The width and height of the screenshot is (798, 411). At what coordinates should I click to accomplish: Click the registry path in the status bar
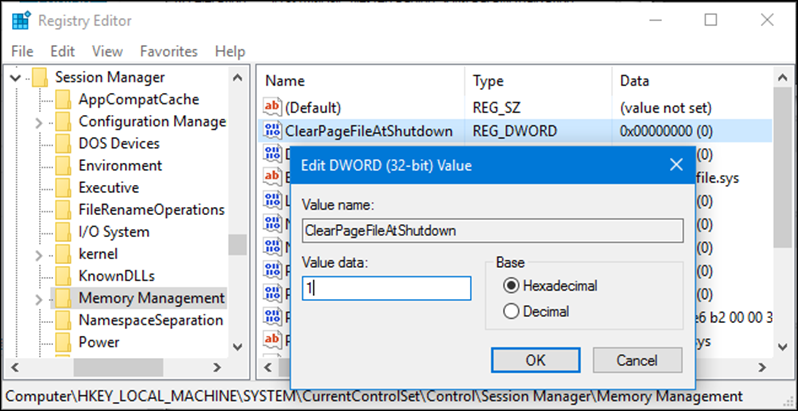coord(374,396)
